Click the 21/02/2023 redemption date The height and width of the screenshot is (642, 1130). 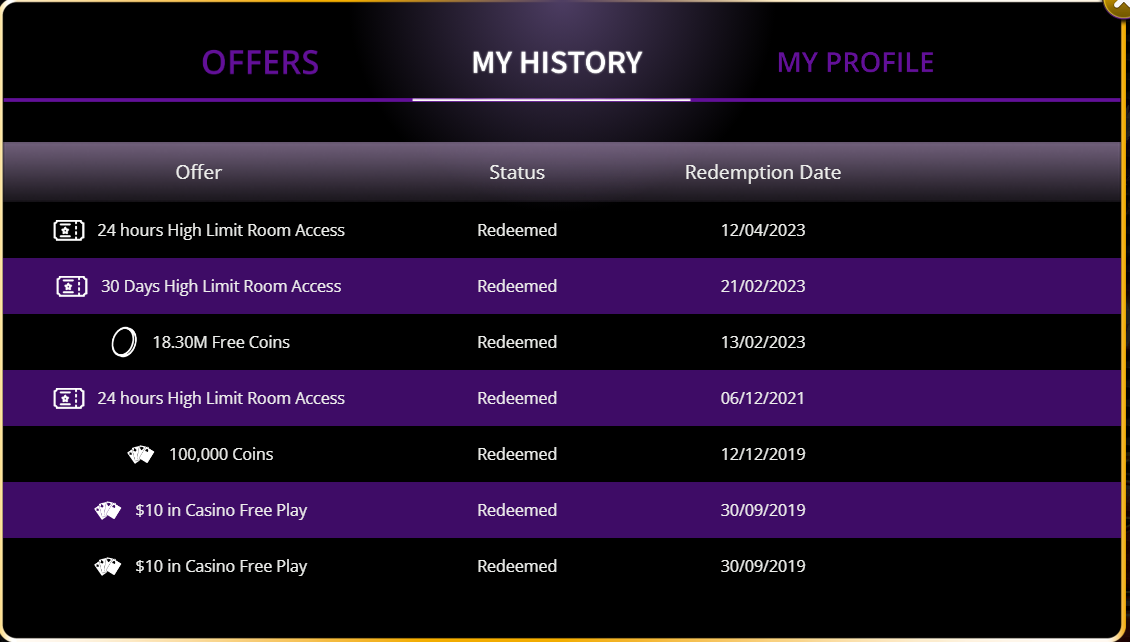(x=763, y=287)
